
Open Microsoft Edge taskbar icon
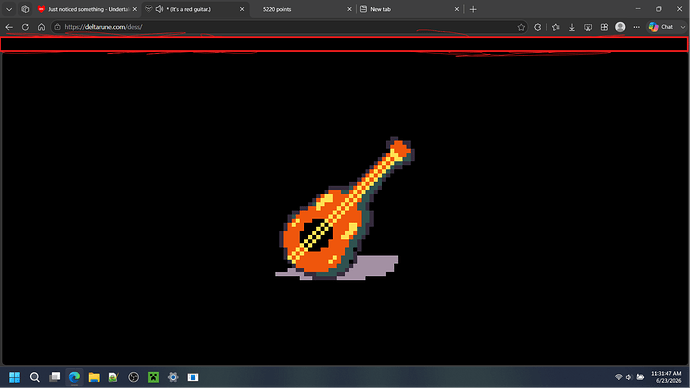click(x=74, y=377)
